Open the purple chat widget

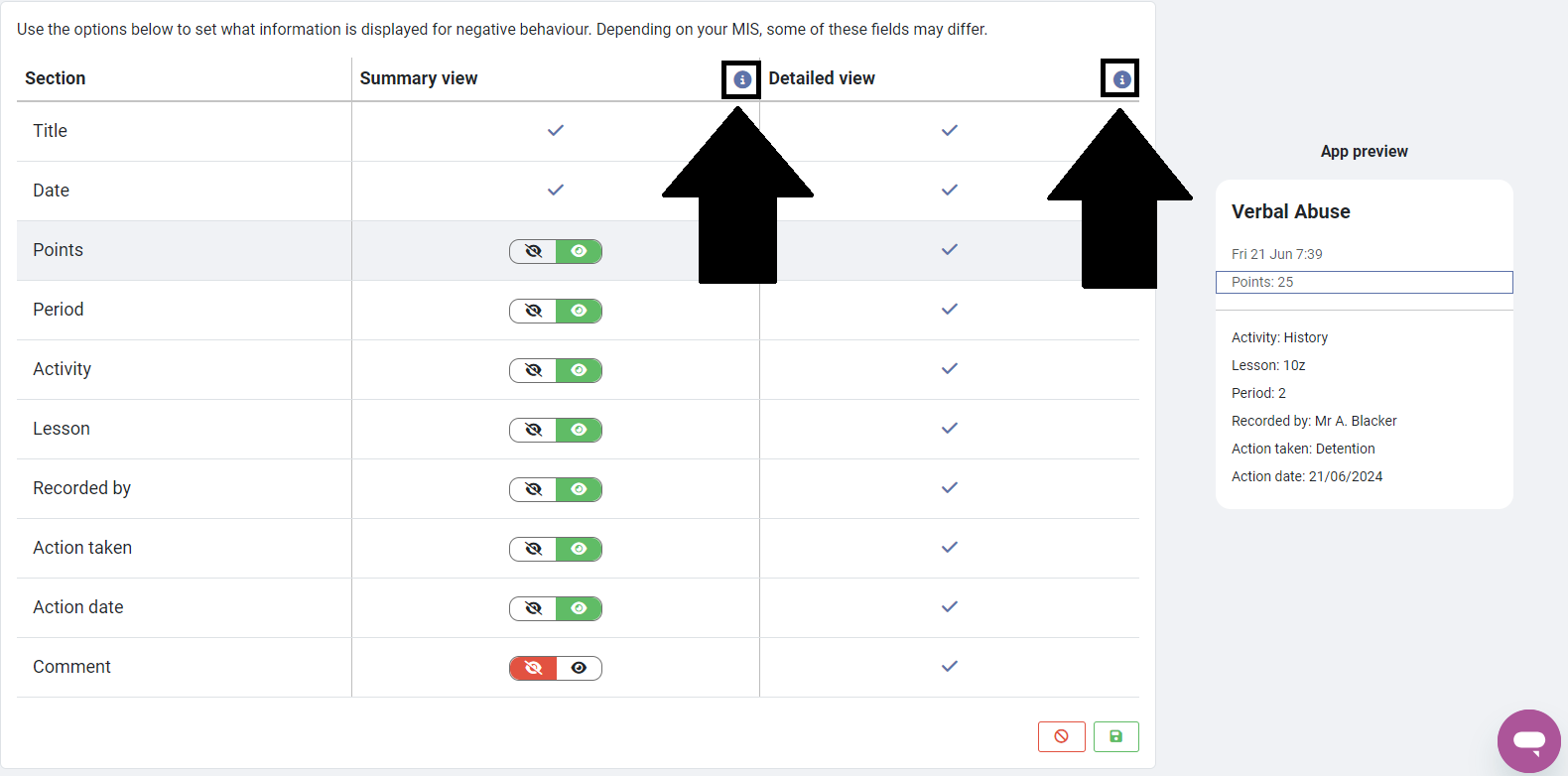point(1528,740)
